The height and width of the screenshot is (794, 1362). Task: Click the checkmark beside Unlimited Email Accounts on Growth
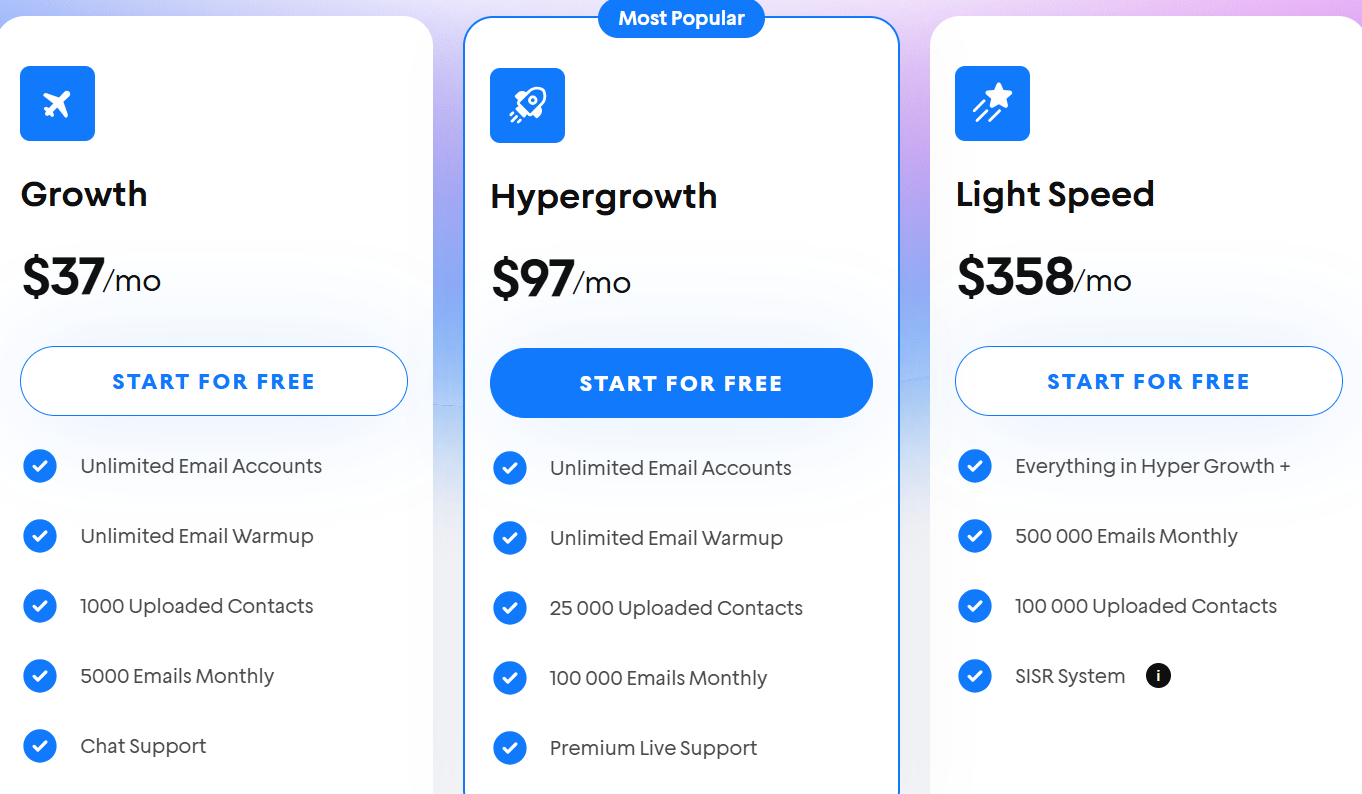point(40,466)
